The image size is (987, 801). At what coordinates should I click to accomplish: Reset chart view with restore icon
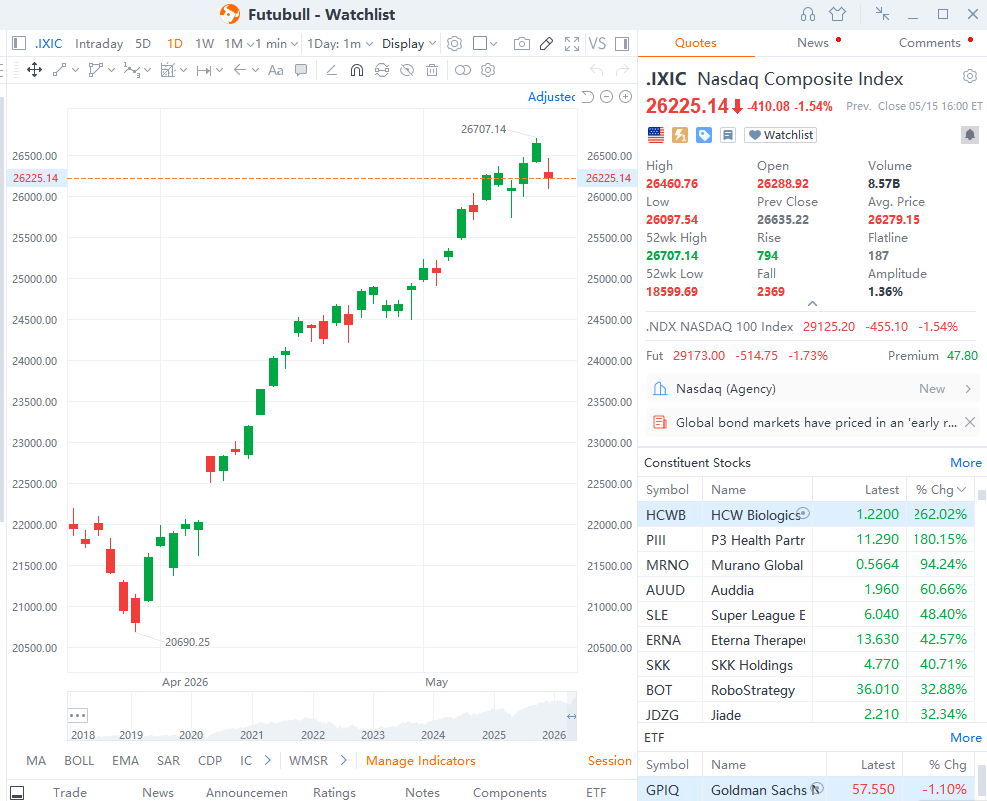coord(587,97)
